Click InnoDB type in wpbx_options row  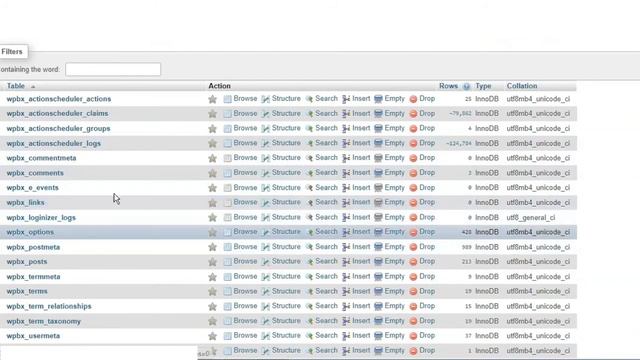point(487,232)
